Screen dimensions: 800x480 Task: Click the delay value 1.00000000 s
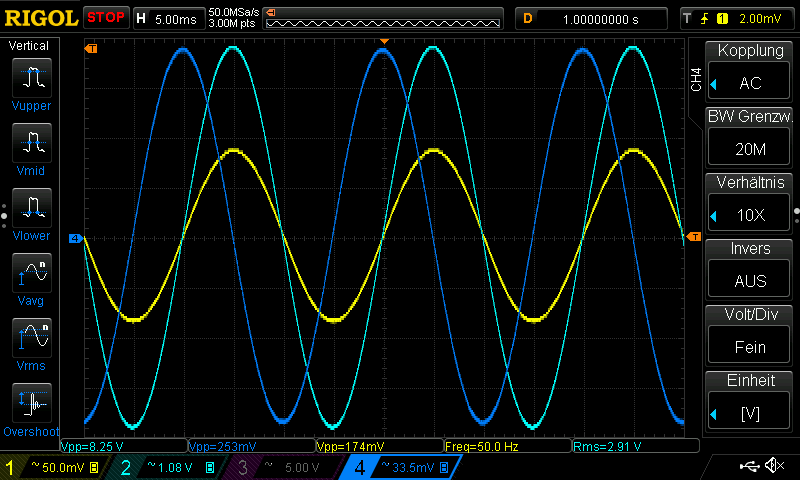click(601, 19)
